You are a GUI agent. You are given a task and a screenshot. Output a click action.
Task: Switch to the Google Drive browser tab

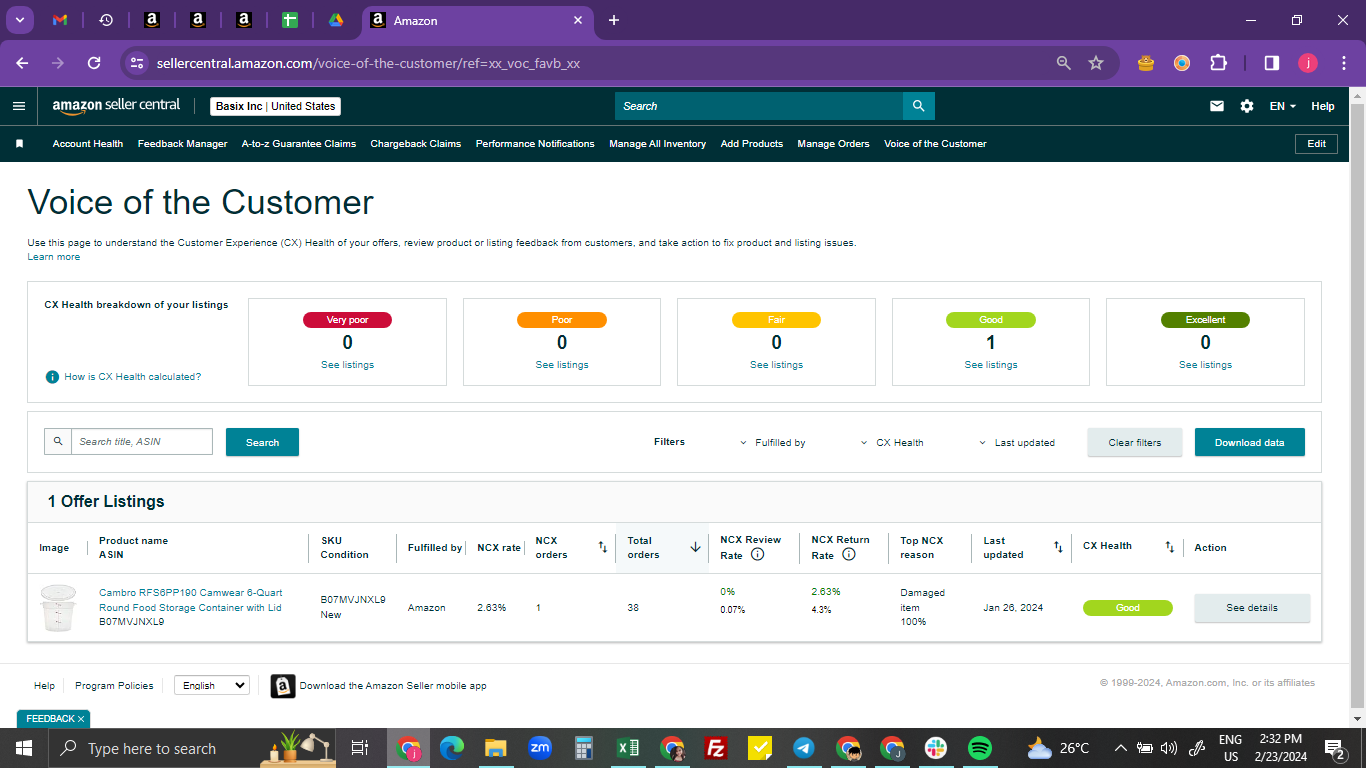(336, 20)
